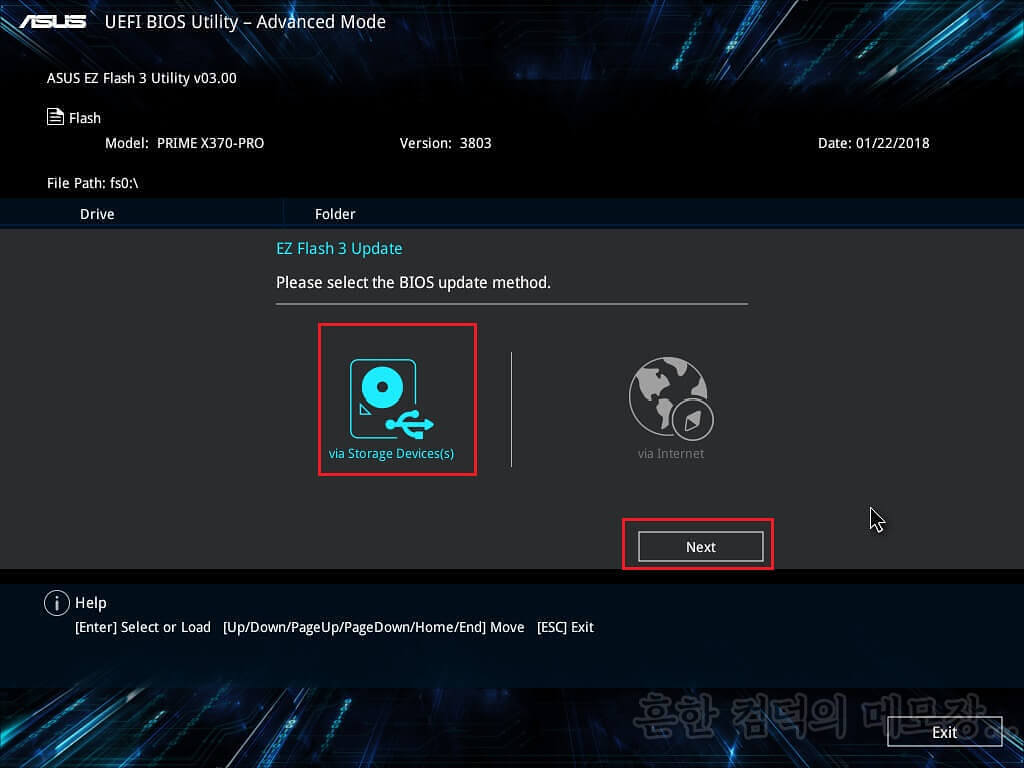The image size is (1024, 768).
Task: Click the Date 01/22/2018 text
Action: pos(873,143)
